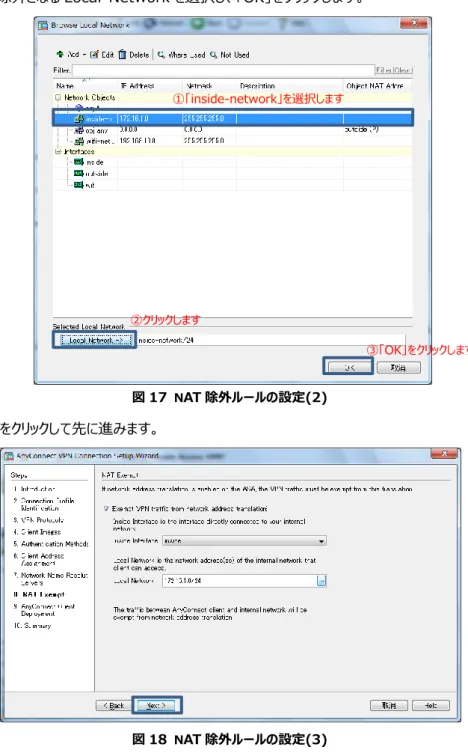The image size is (468, 753).
Task: Select step 4 Client Images
Action: (x=37, y=532)
